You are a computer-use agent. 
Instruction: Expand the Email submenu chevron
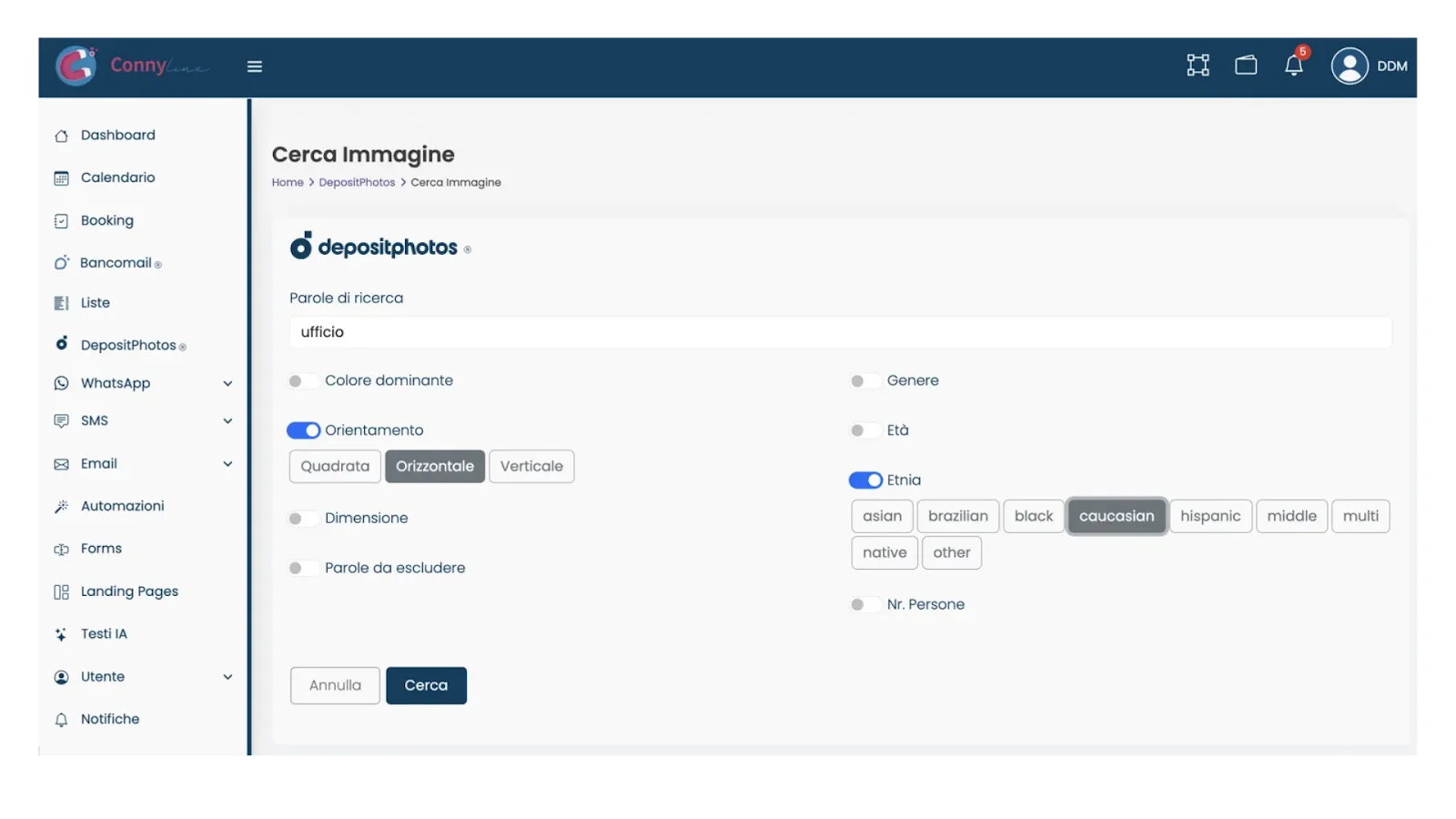227,464
